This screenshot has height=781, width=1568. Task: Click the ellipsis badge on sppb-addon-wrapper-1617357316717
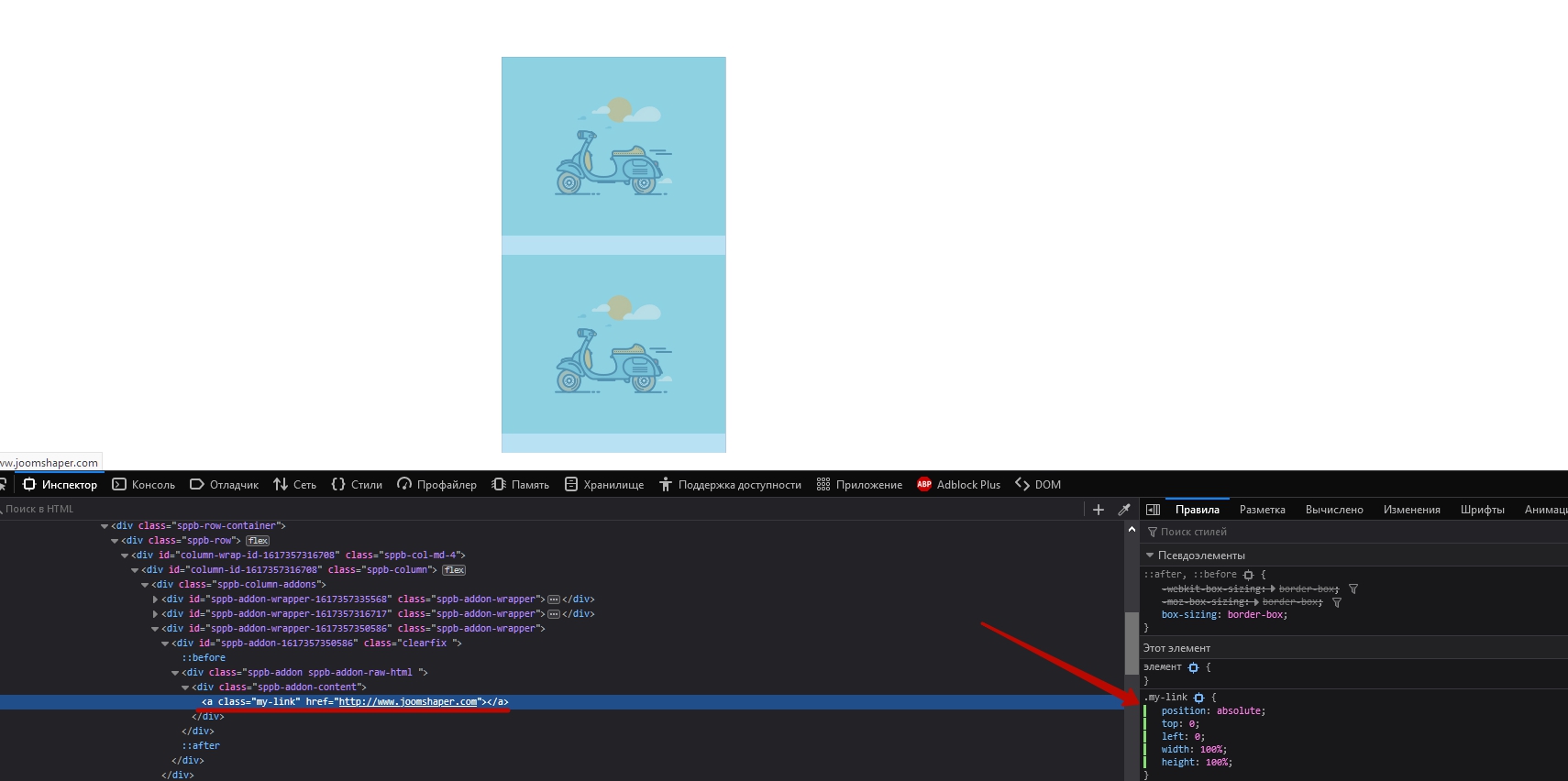(x=554, y=614)
